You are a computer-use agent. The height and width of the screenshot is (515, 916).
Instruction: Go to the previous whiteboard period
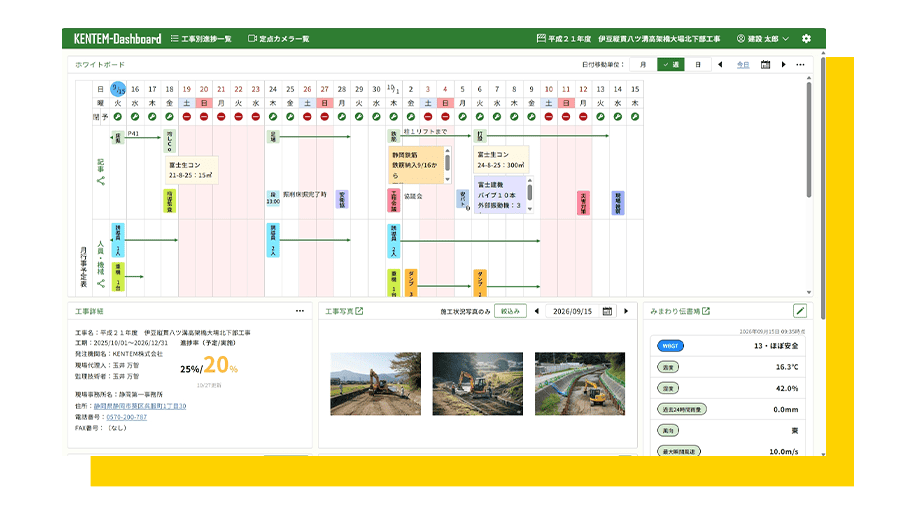pyautogui.click(x=720, y=65)
